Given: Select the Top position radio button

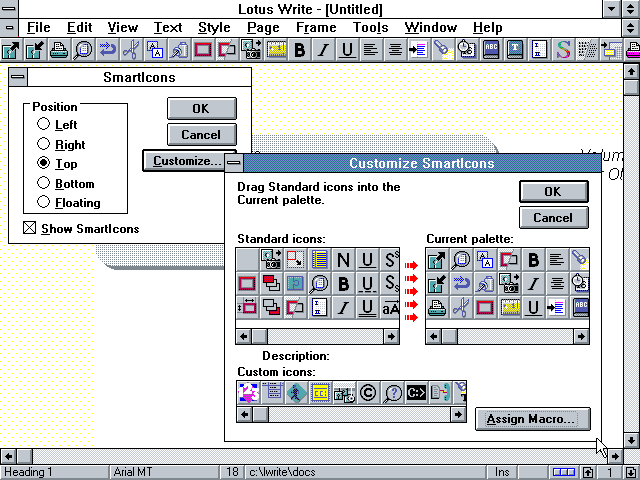Looking at the screenshot, I should (x=43, y=163).
